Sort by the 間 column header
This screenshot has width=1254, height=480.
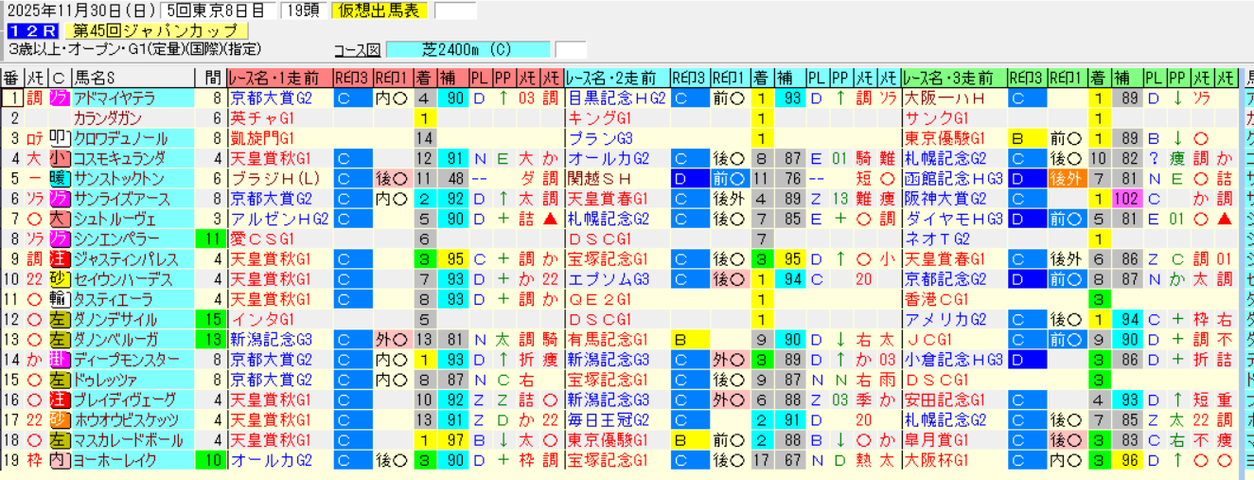pyautogui.click(x=211, y=78)
